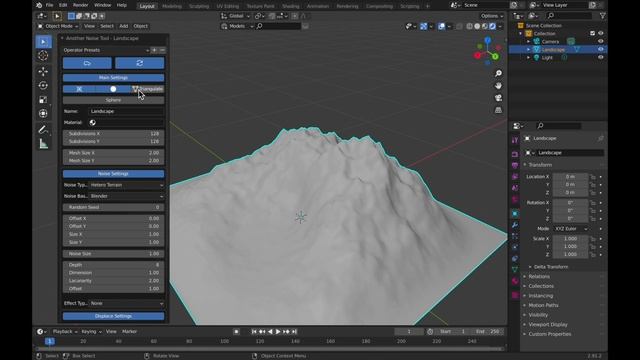Toggle camera view with the camera icon
The width and height of the screenshot is (640, 360).
click(498, 98)
